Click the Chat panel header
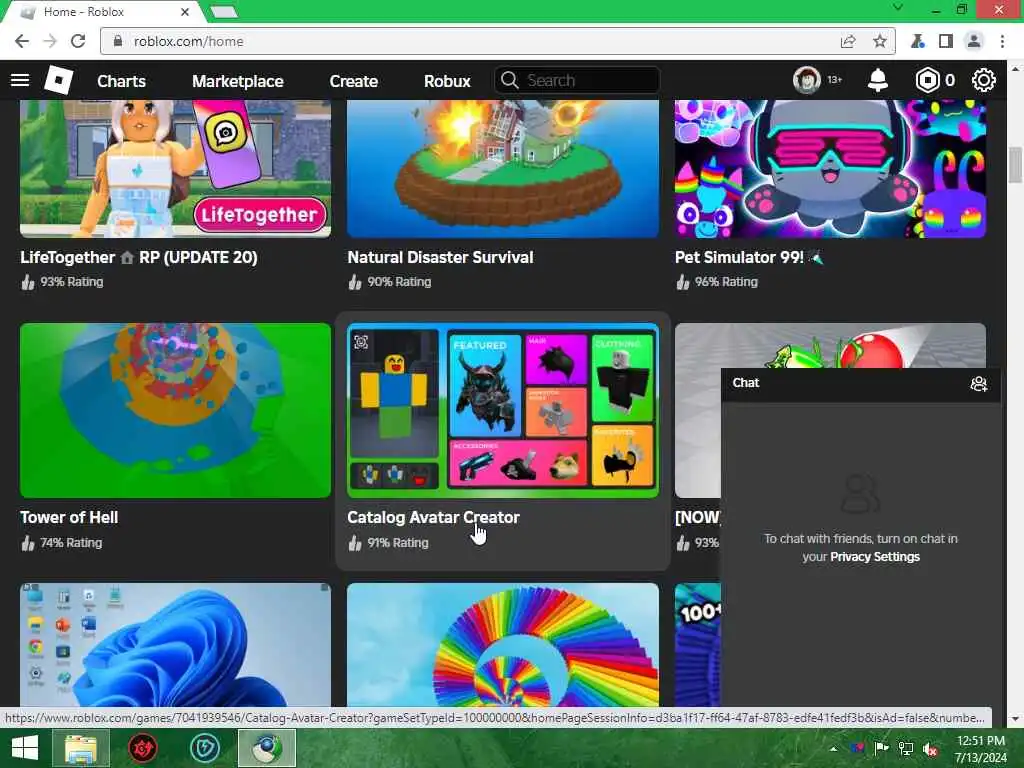1024x768 pixels. (x=861, y=383)
